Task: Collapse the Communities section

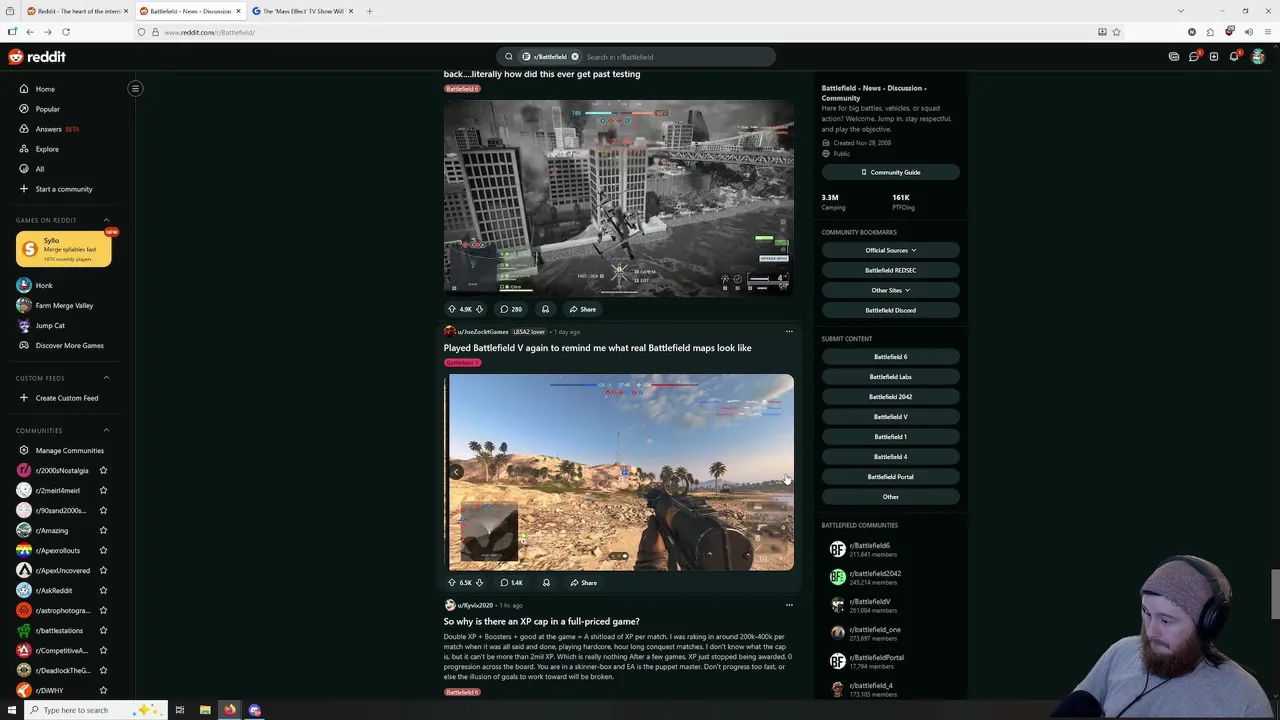Action: point(106,431)
